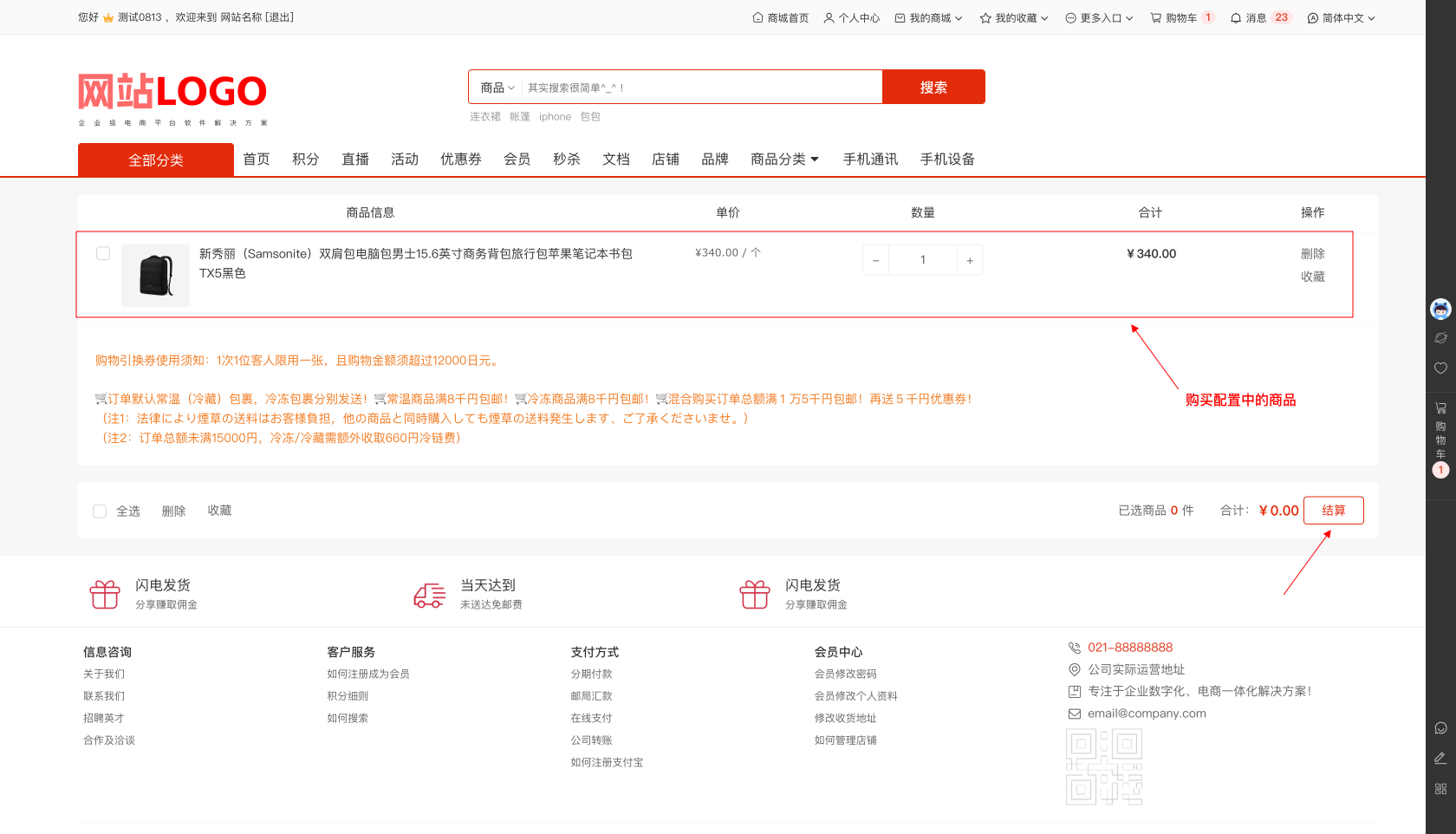The width and height of the screenshot is (1456, 834).
Task: Expand the 商品分类 navigation dropdown
Action: [x=784, y=160]
